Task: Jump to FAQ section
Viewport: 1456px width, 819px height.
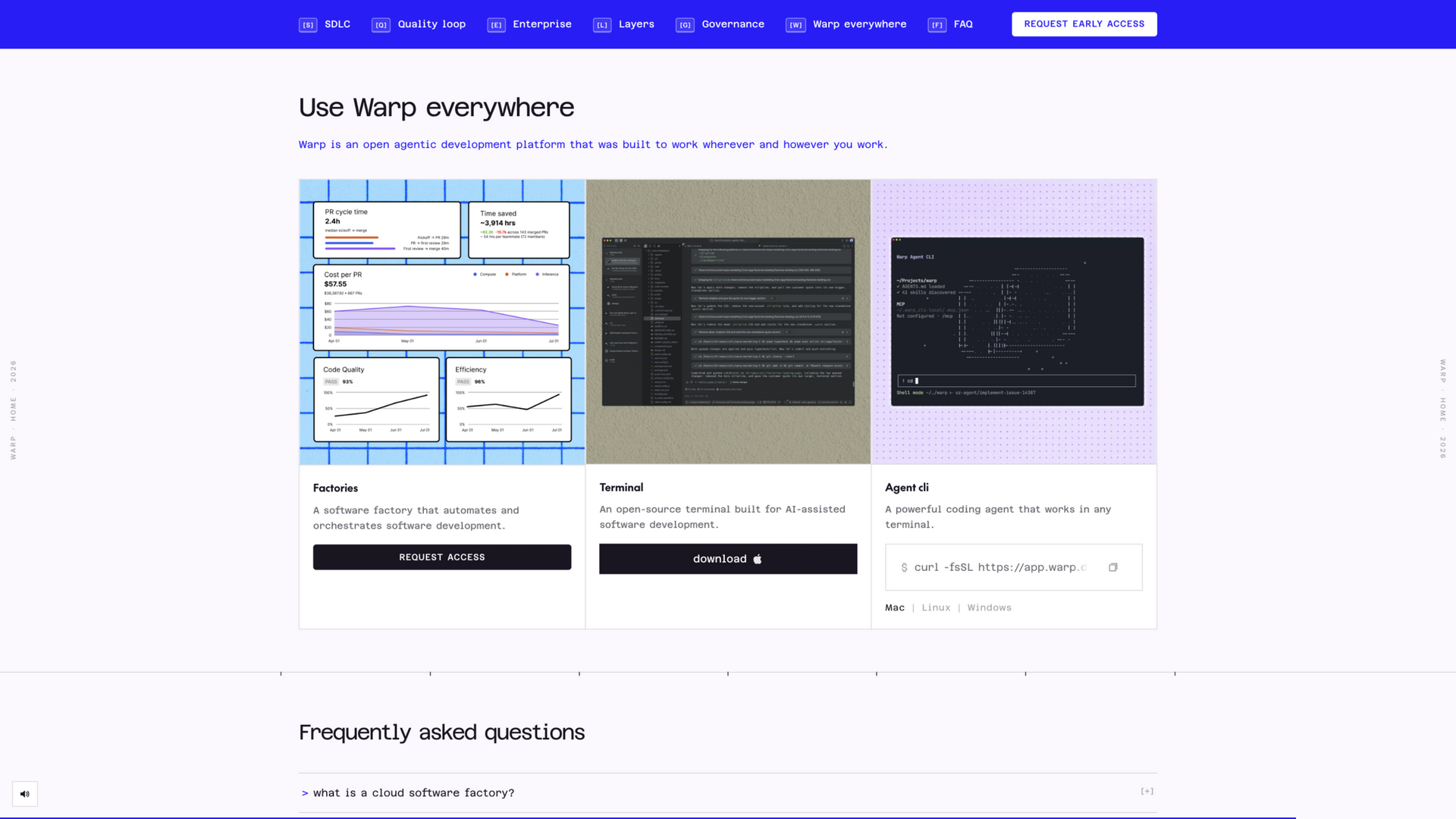Action: 963,24
